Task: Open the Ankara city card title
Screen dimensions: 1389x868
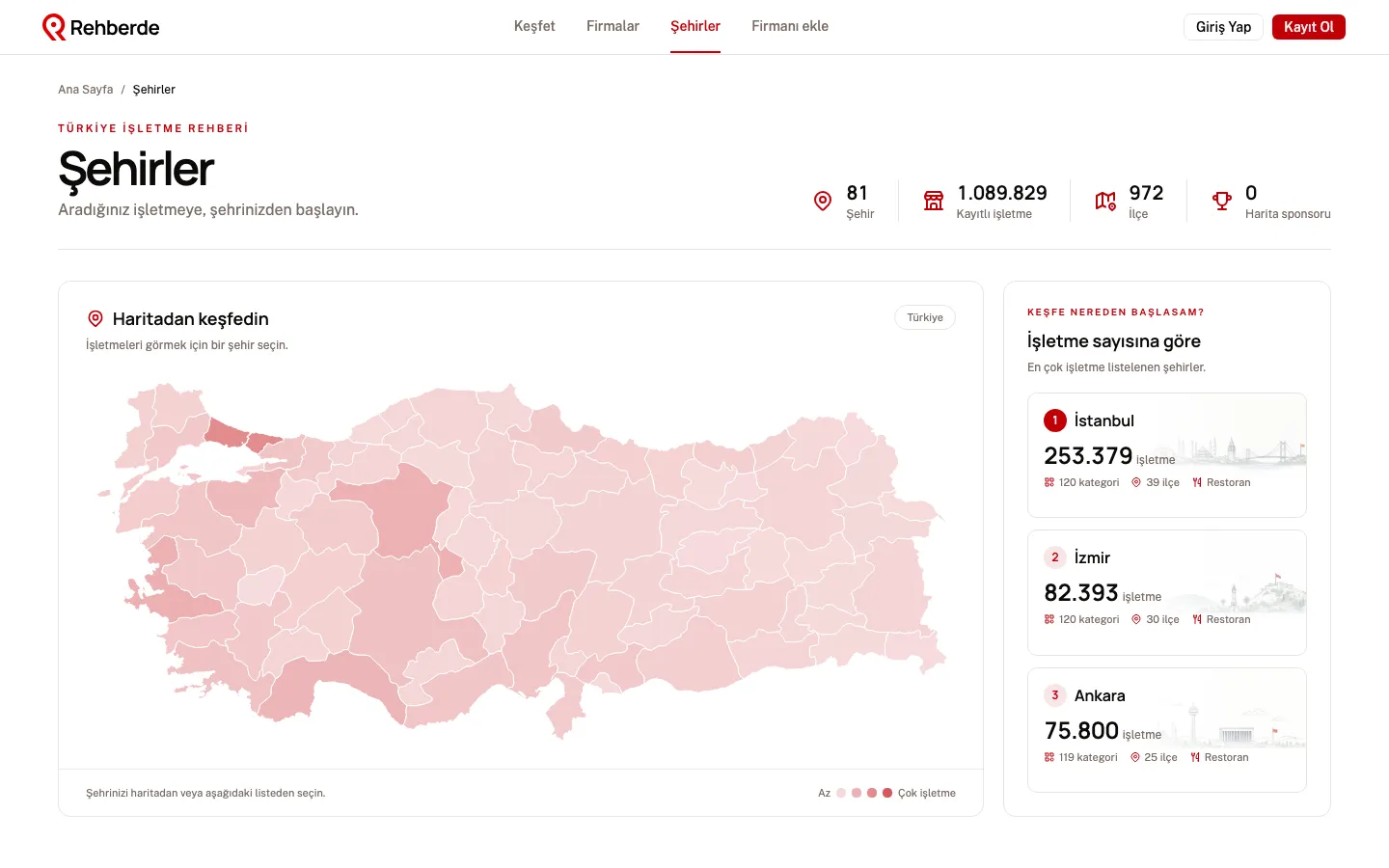Action: click(1100, 695)
